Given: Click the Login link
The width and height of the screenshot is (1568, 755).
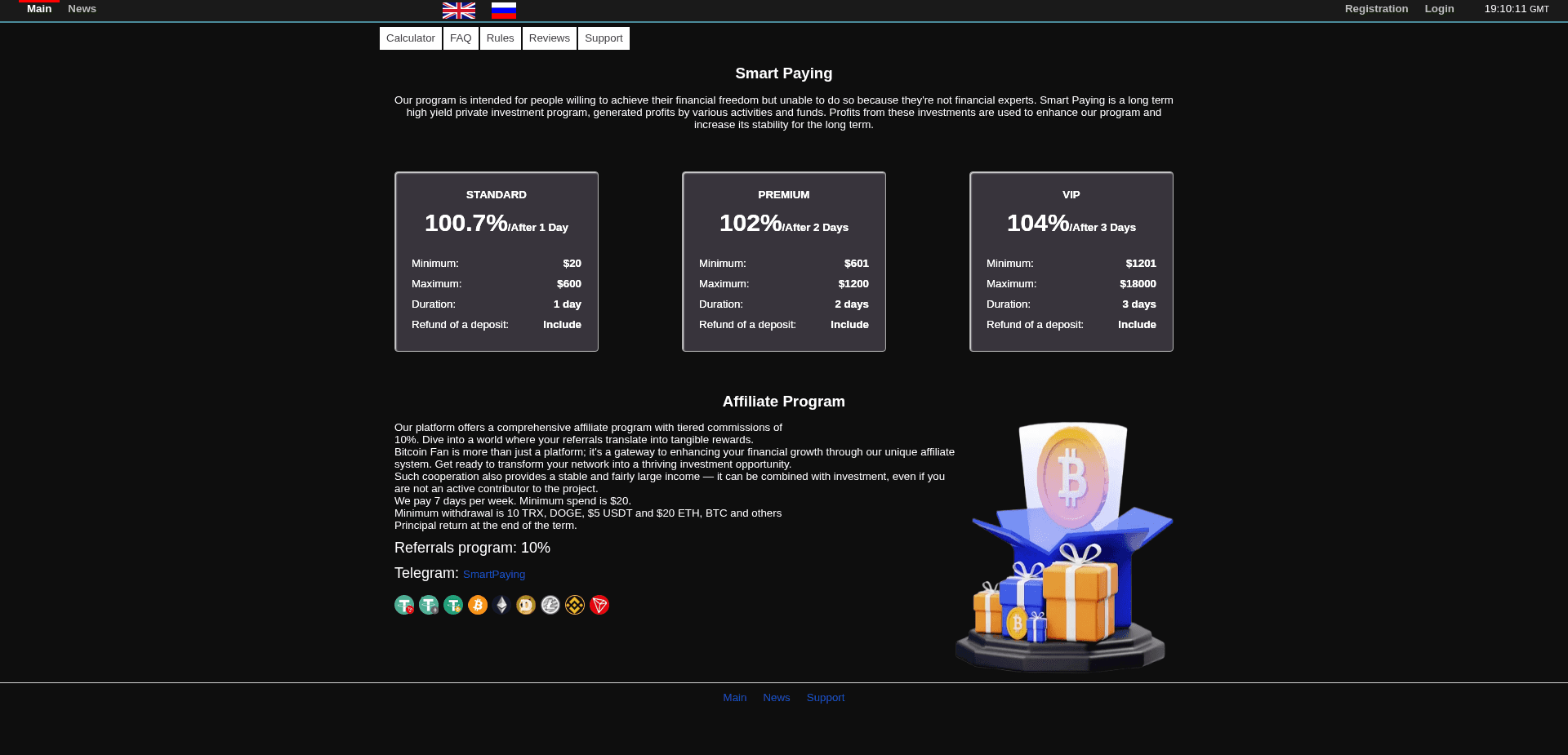Looking at the screenshot, I should coord(1439,8).
